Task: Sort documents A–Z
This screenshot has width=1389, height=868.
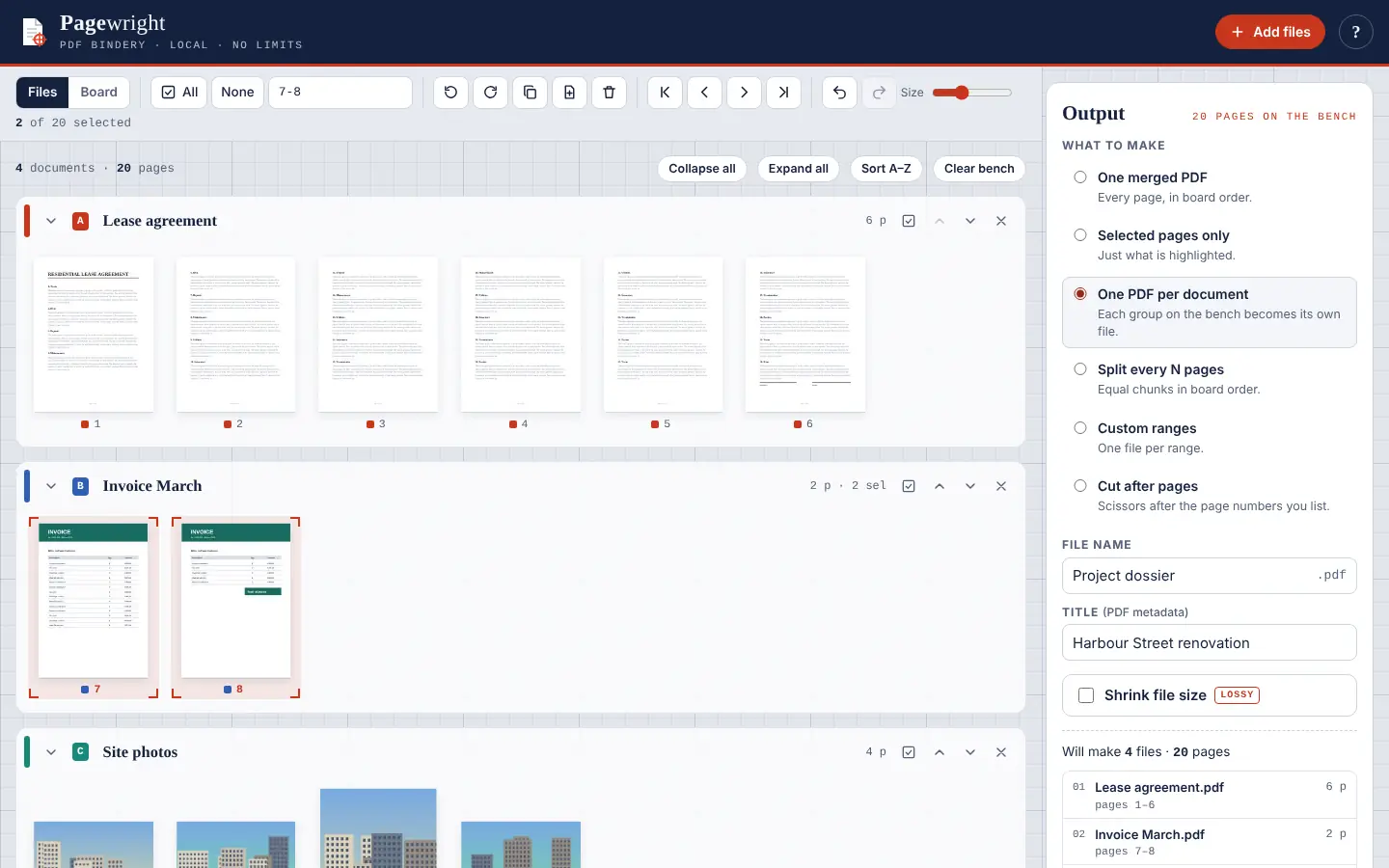Action: pyautogui.click(x=886, y=169)
